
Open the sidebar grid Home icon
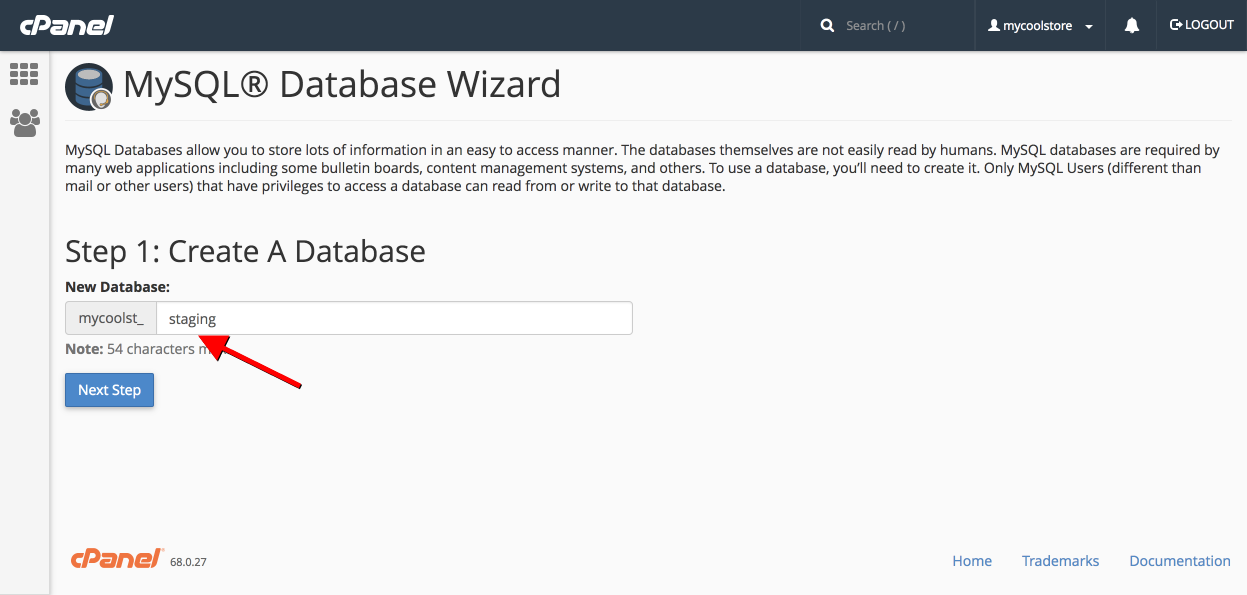pyautogui.click(x=24, y=74)
